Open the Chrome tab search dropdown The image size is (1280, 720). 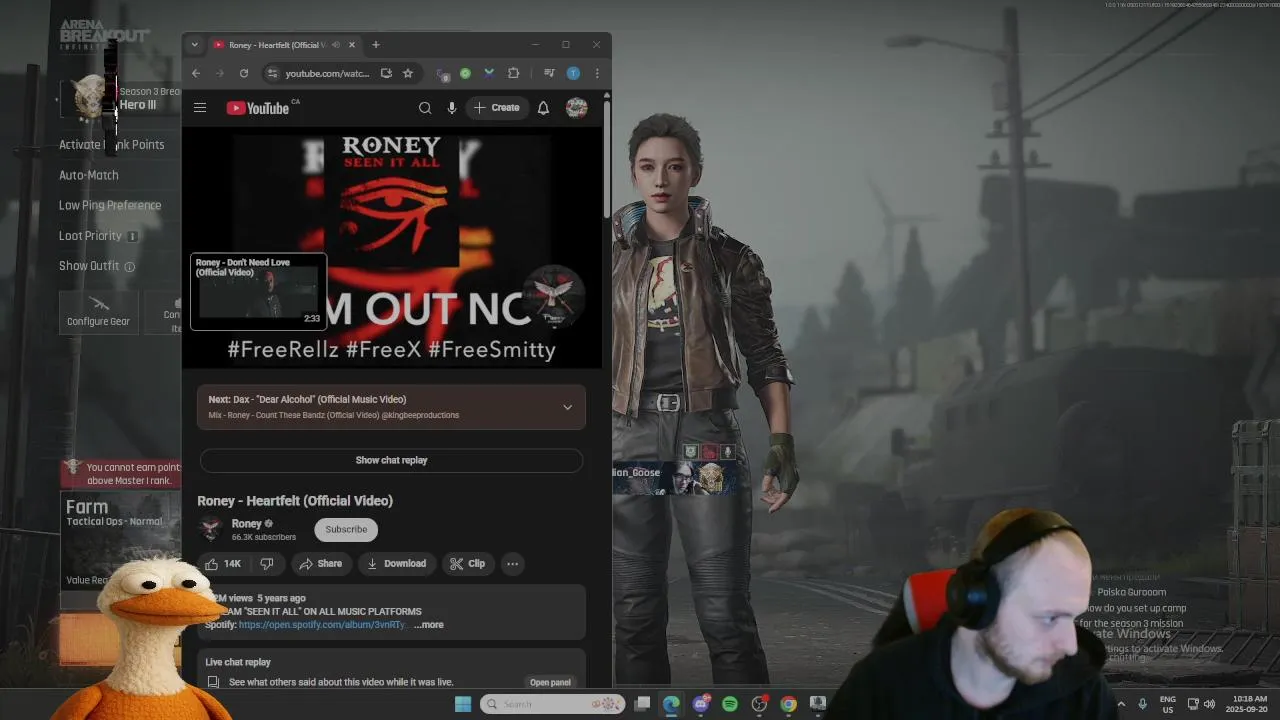tap(194, 45)
